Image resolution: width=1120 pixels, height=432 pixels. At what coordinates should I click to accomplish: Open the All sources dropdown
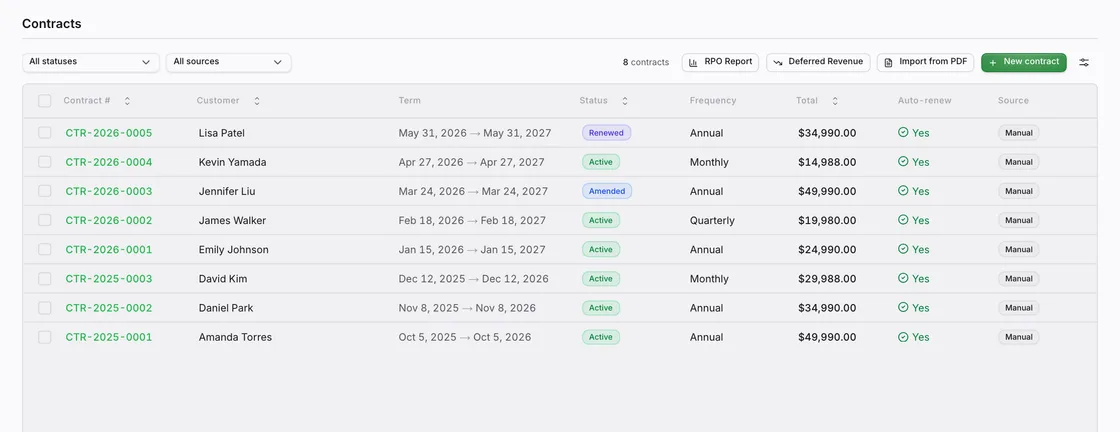pyautogui.click(x=229, y=62)
